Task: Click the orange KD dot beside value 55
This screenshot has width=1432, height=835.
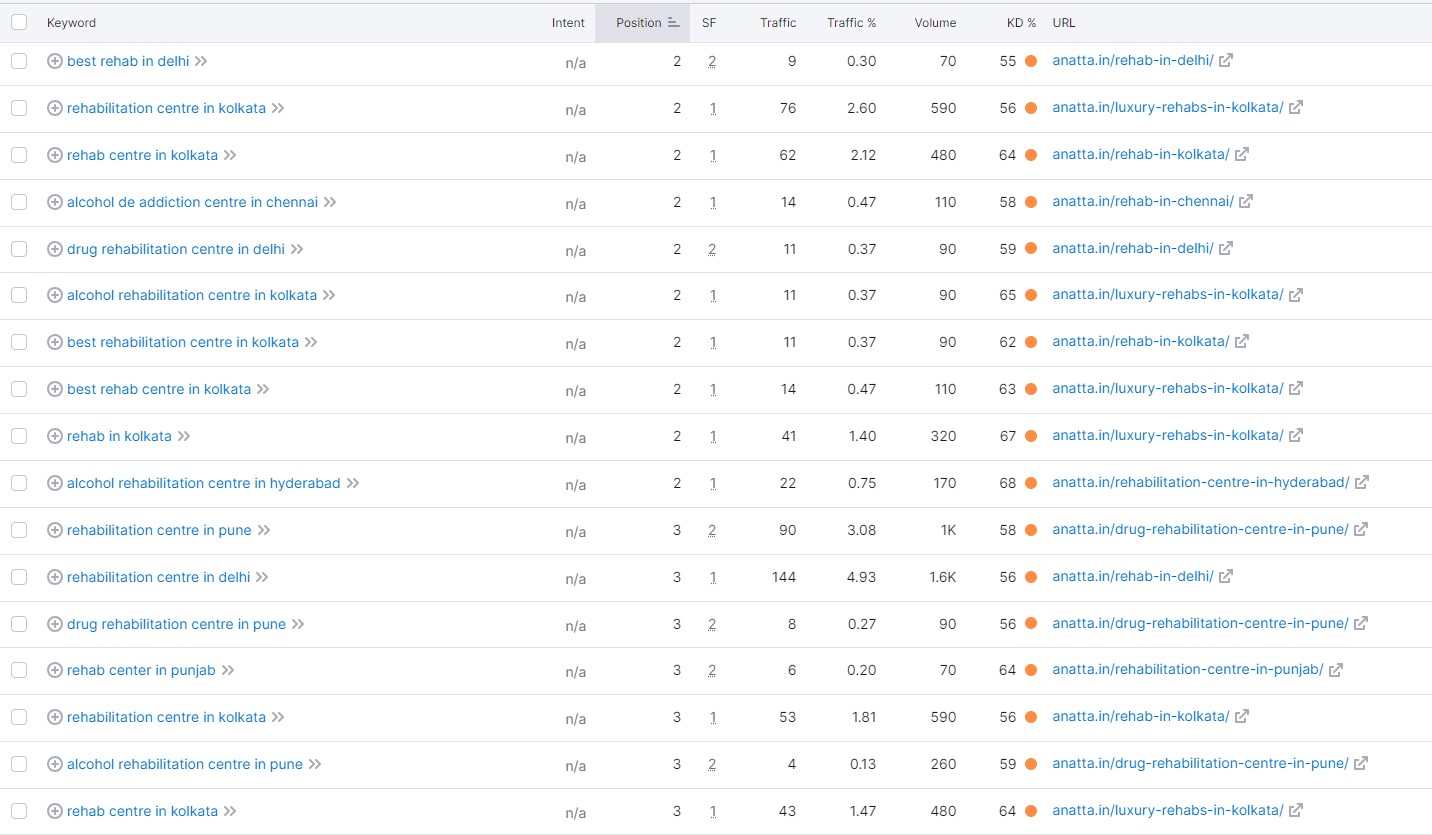Action: (x=1031, y=61)
